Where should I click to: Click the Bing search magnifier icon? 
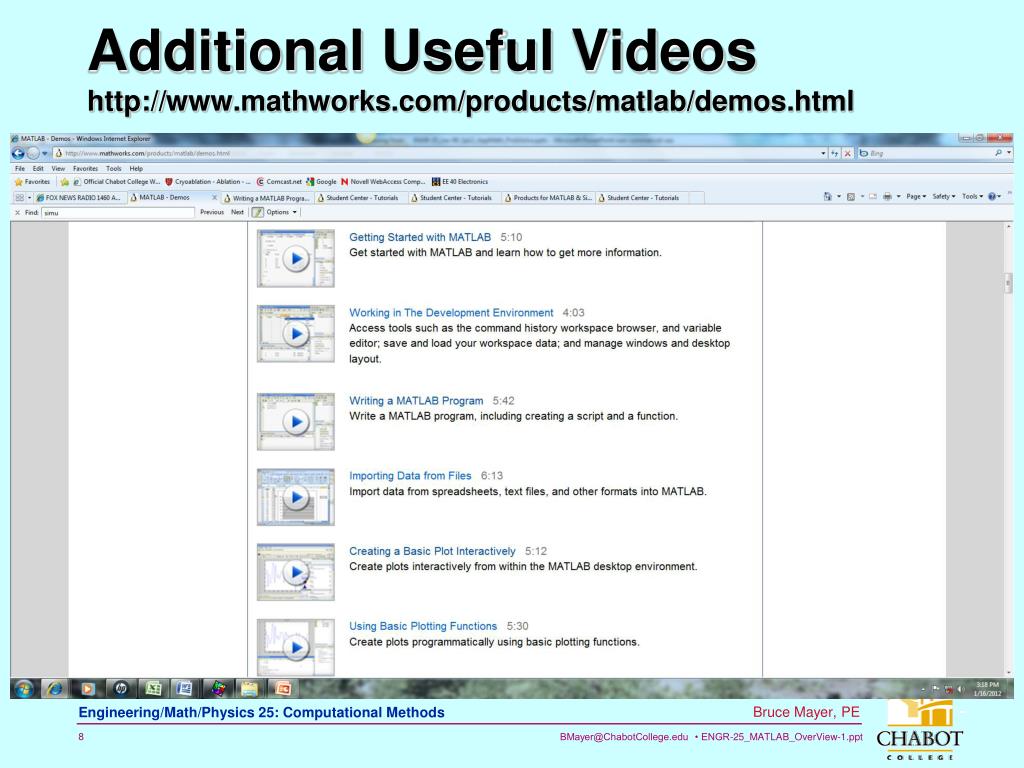point(999,153)
